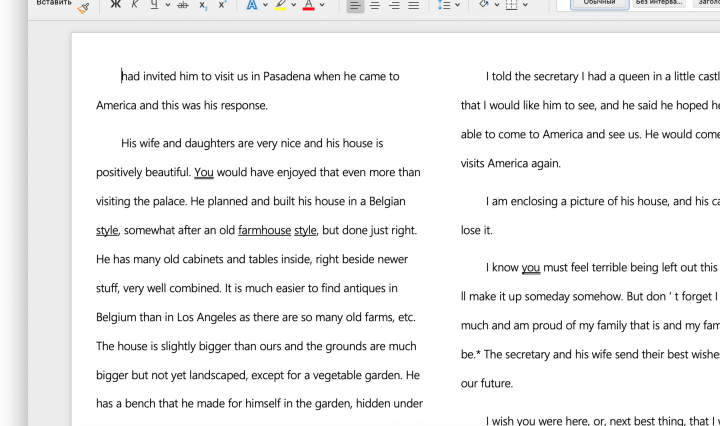Viewport: 720px width, 426px height.
Task: Select the Format Painter brush icon
Action: click(x=84, y=8)
